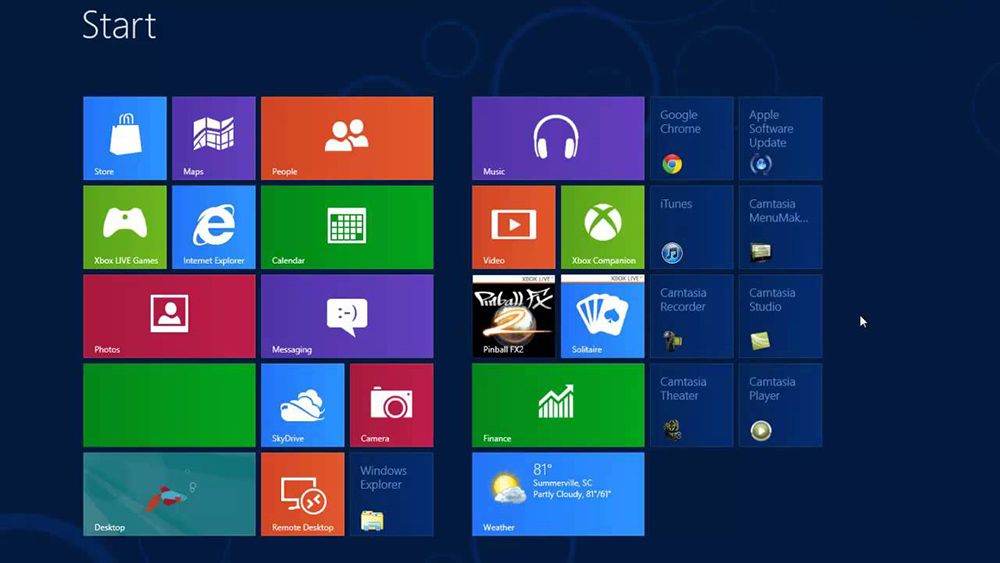The image size is (1000, 563).
Task: Open Camtasia Player tile
Action: [781, 406]
